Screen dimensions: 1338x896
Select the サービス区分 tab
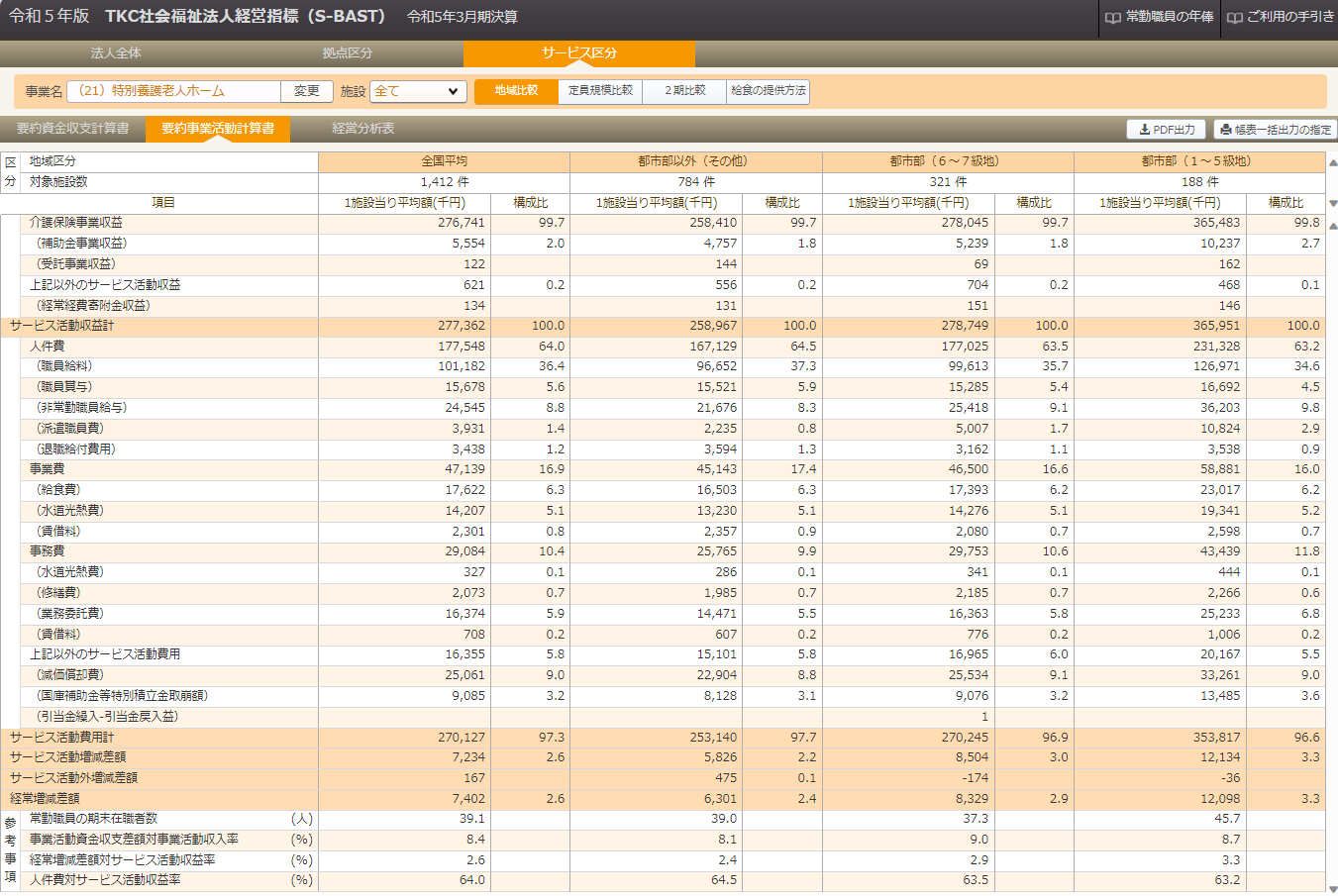tap(578, 52)
